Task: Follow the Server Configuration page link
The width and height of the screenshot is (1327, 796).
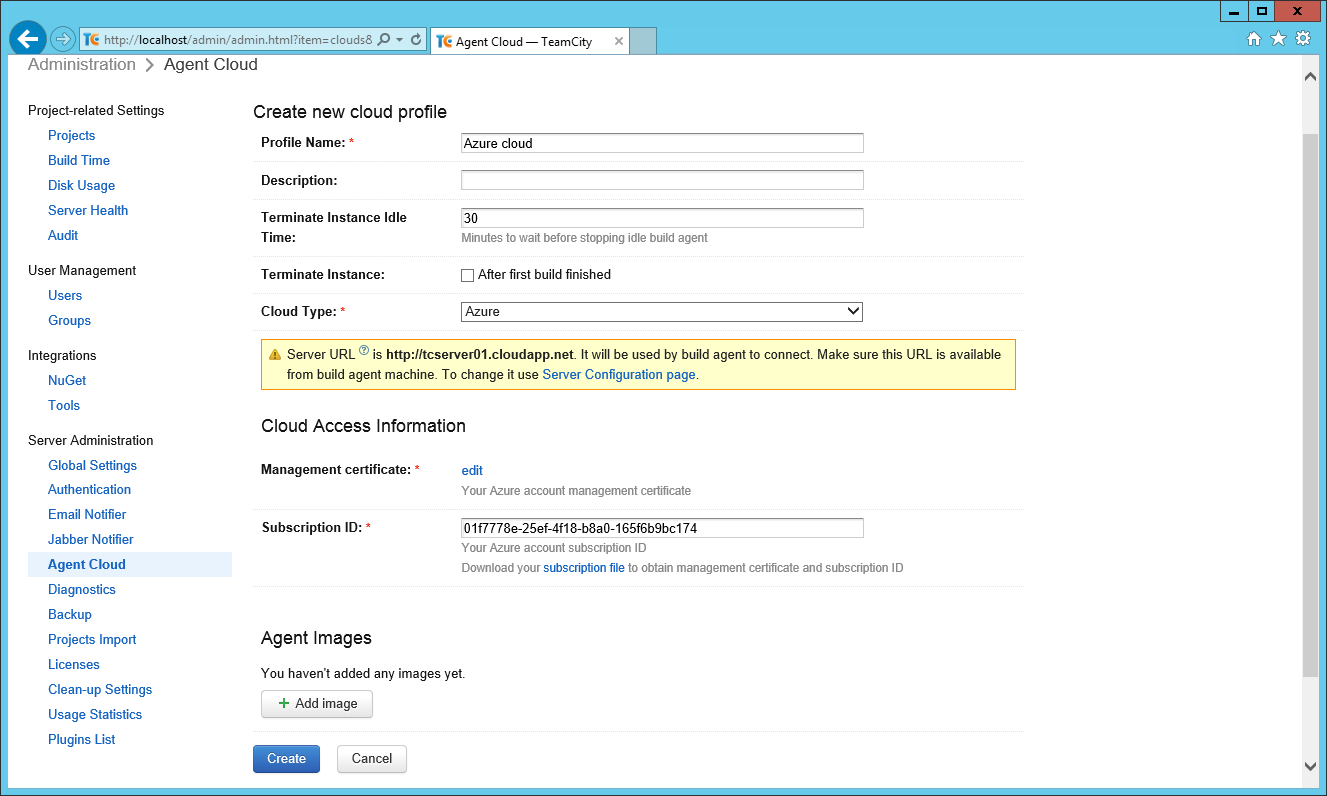Action: tap(619, 375)
